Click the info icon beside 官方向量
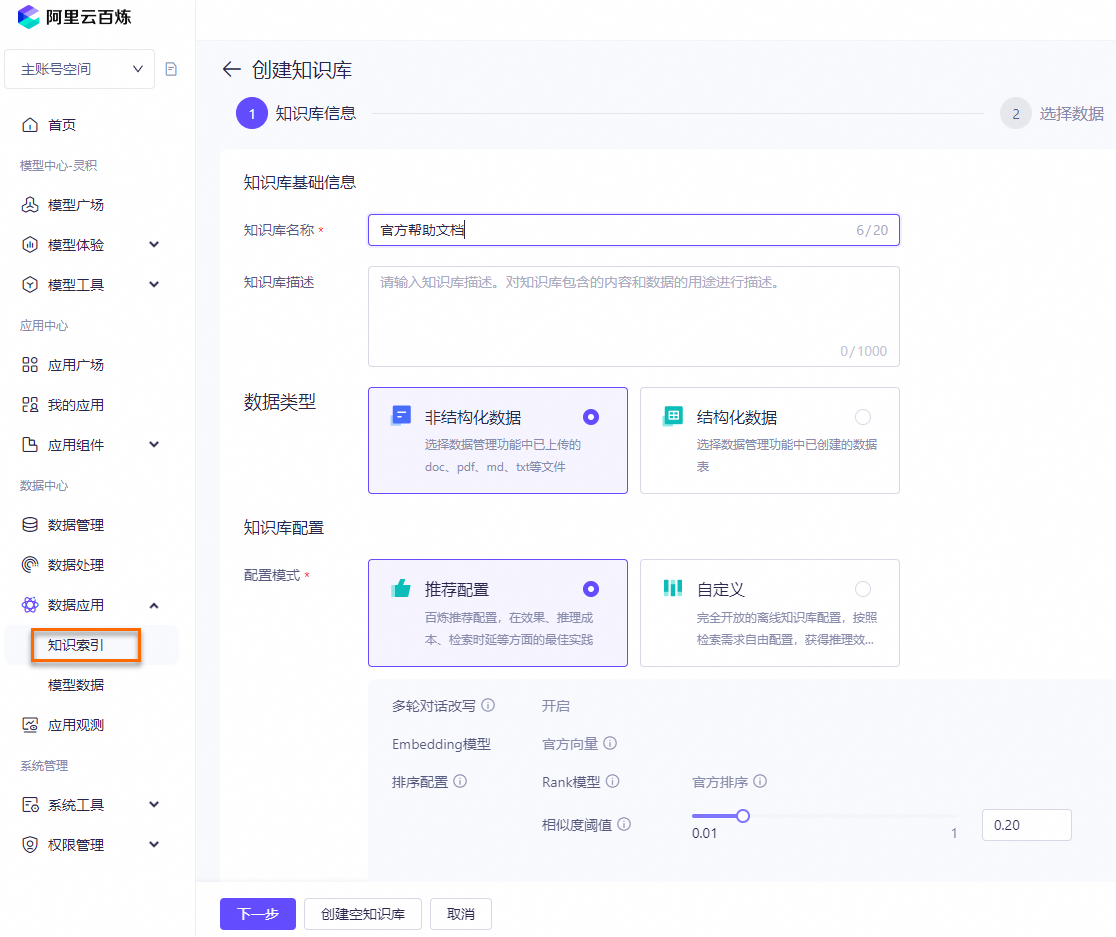 (x=610, y=743)
